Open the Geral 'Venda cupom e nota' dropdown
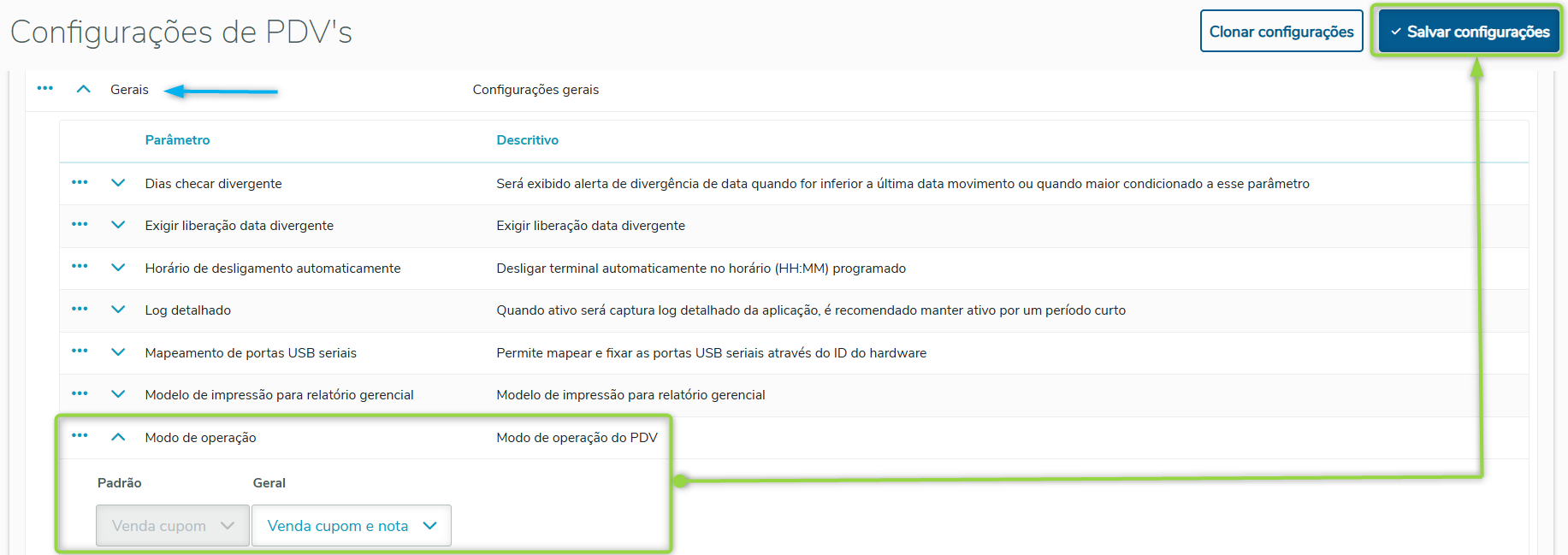This screenshot has width=1568, height=555. pyautogui.click(x=352, y=526)
